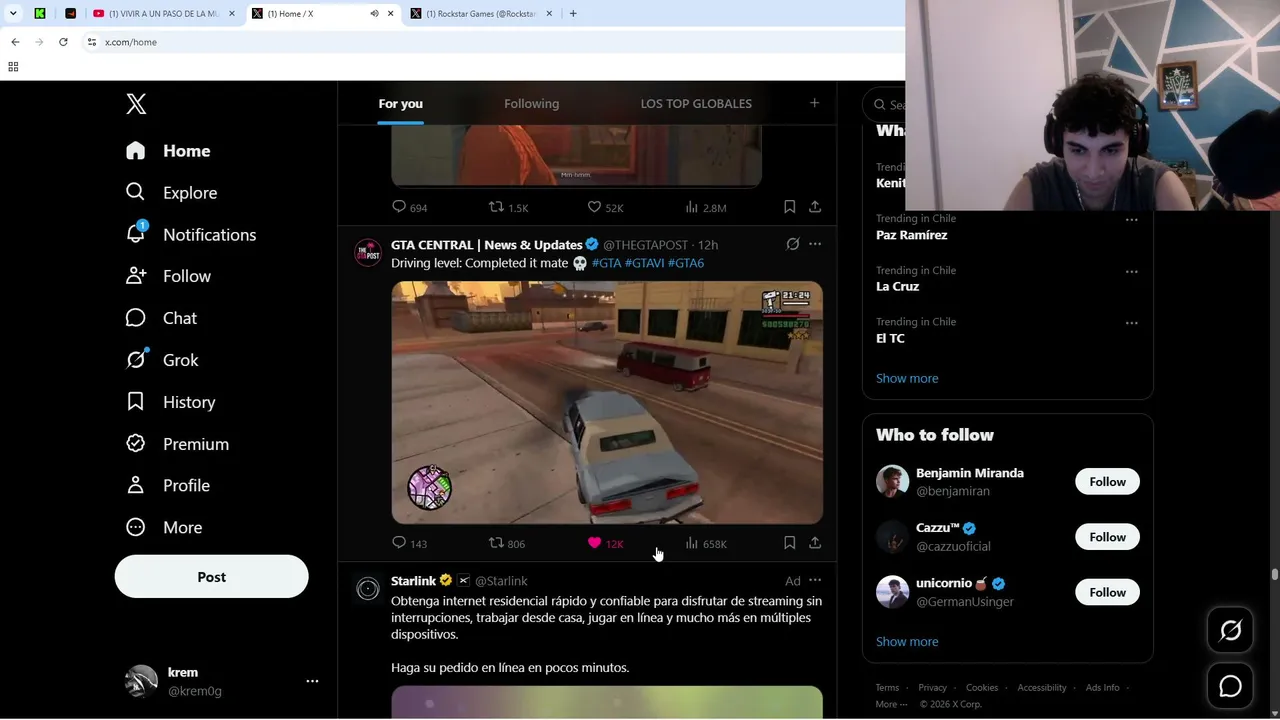1280x720 pixels.
Task: Go to Home in the sidebar
Action: coord(168,151)
